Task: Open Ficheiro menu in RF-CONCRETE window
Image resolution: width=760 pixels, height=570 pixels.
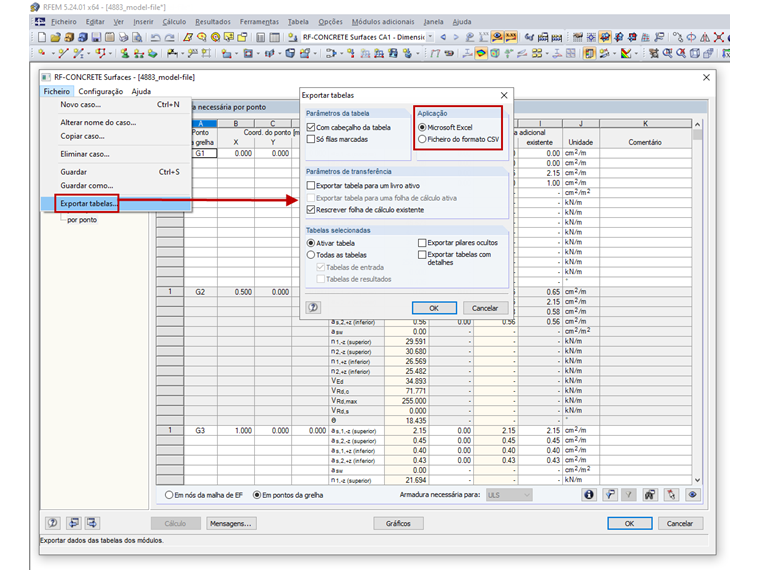Action: (x=57, y=91)
